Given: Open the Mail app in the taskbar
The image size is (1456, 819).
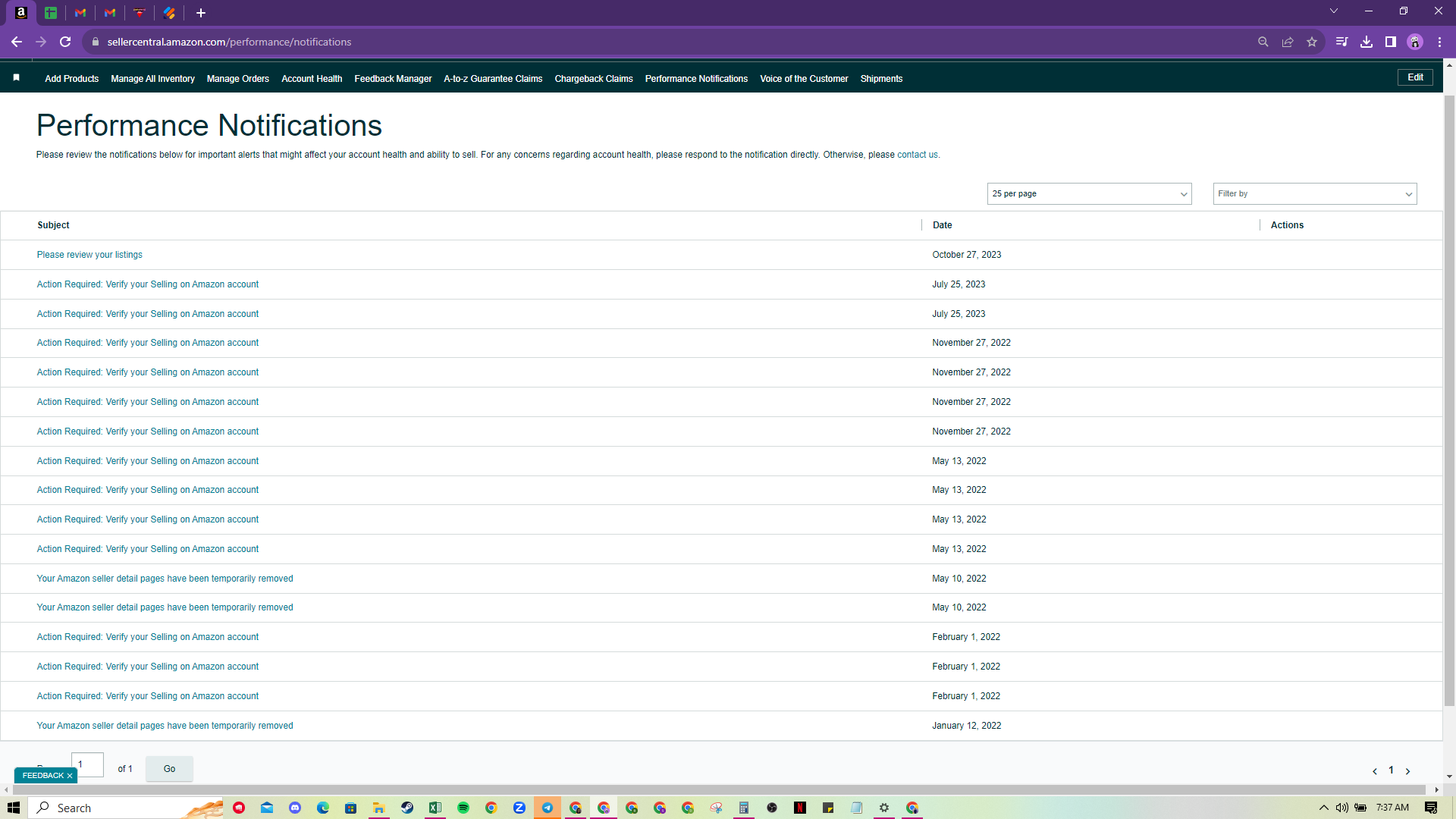Looking at the screenshot, I should (267, 808).
